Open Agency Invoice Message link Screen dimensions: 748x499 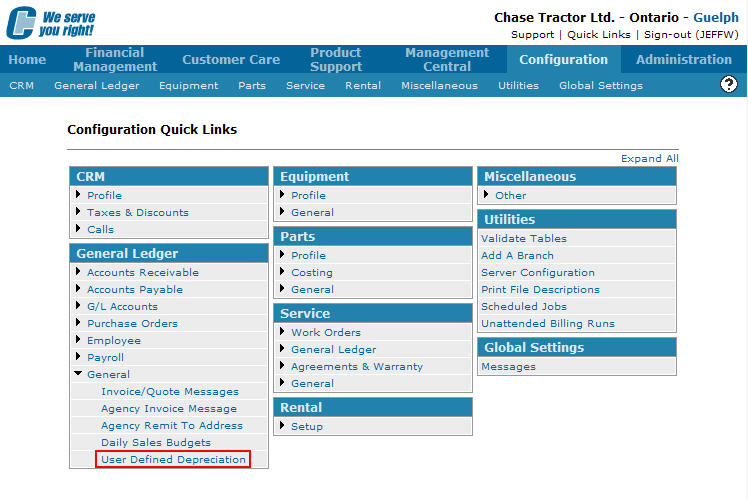(x=169, y=408)
